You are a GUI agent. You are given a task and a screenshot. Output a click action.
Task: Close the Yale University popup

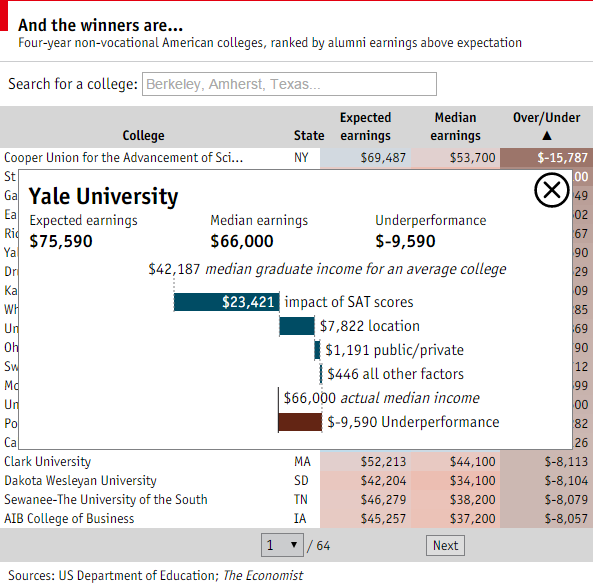(552, 190)
